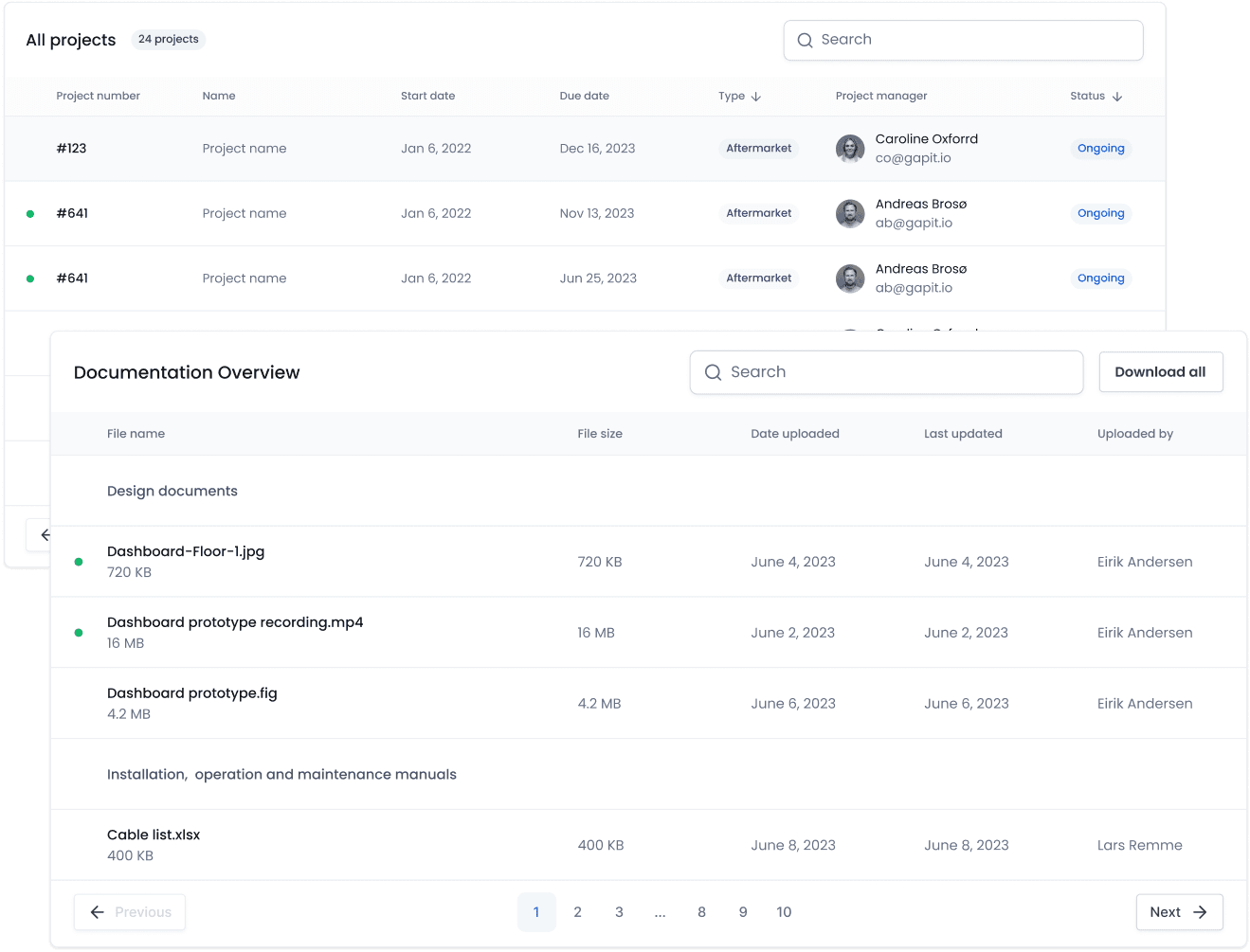Sort projects by Status column

click(1096, 97)
